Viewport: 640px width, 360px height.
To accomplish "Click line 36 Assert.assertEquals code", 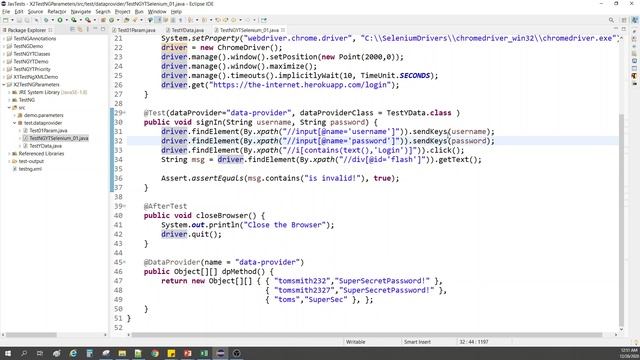I will [x=280, y=178].
